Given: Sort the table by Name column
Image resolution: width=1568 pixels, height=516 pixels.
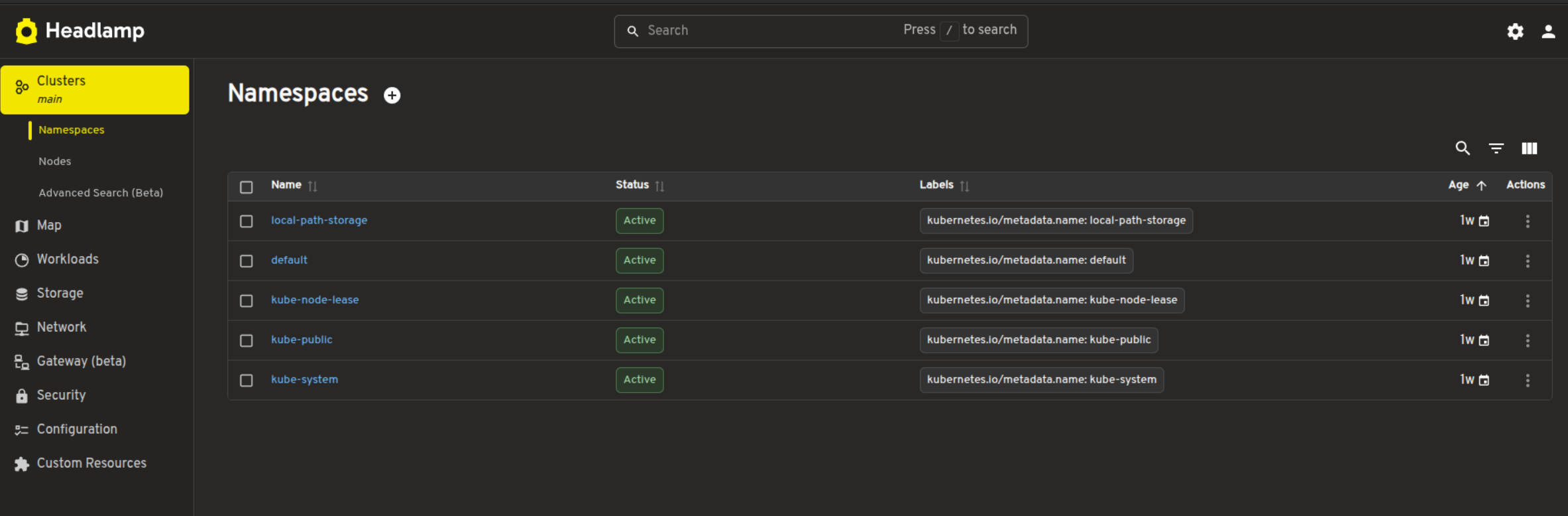Looking at the screenshot, I should pyautogui.click(x=287, y=185).
